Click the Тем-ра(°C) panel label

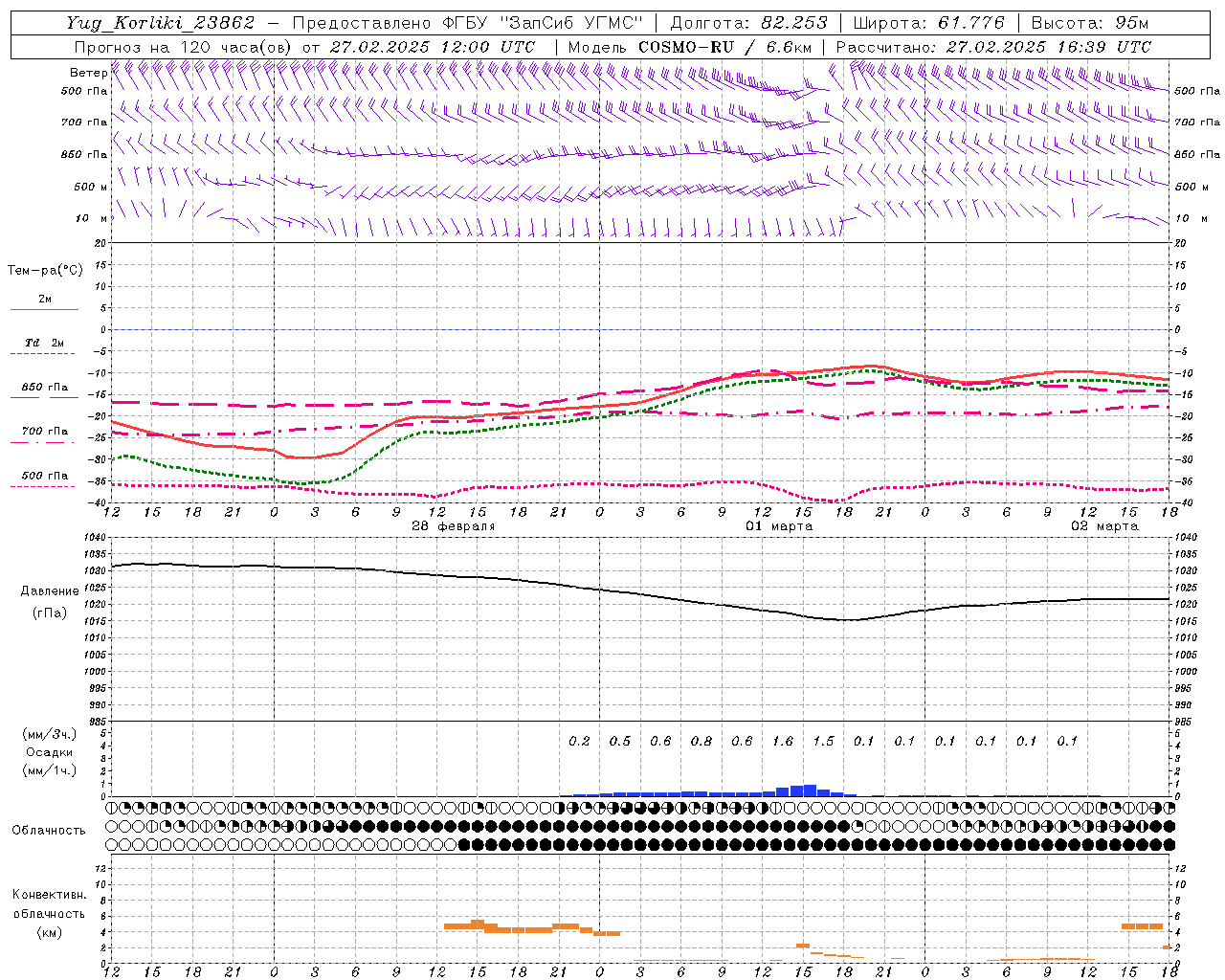pyautogui.click(x=45, y=271)
